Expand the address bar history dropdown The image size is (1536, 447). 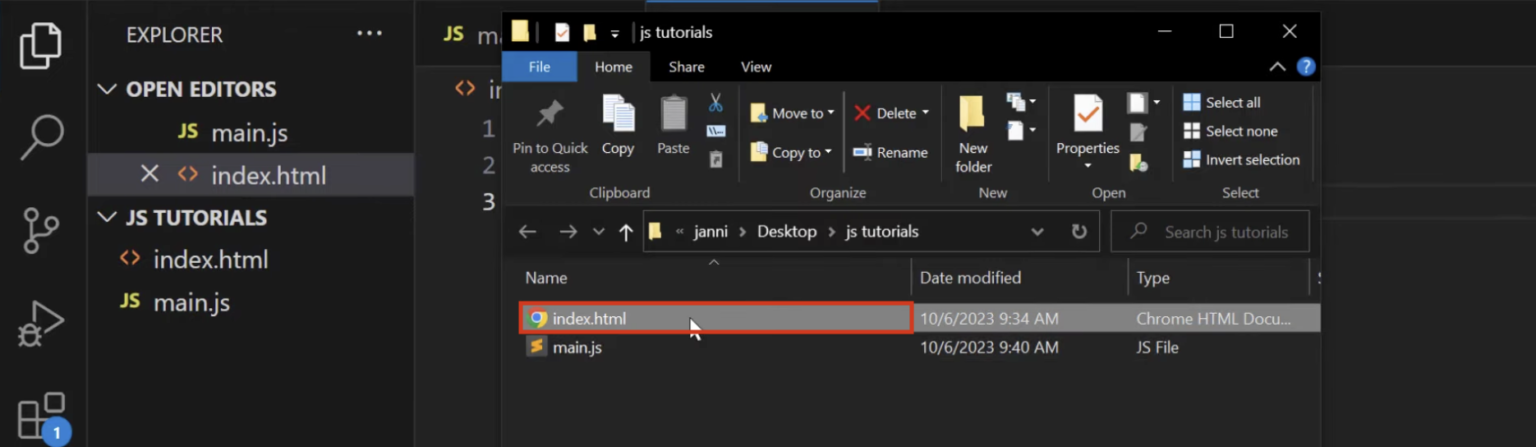click(1037, 232)
